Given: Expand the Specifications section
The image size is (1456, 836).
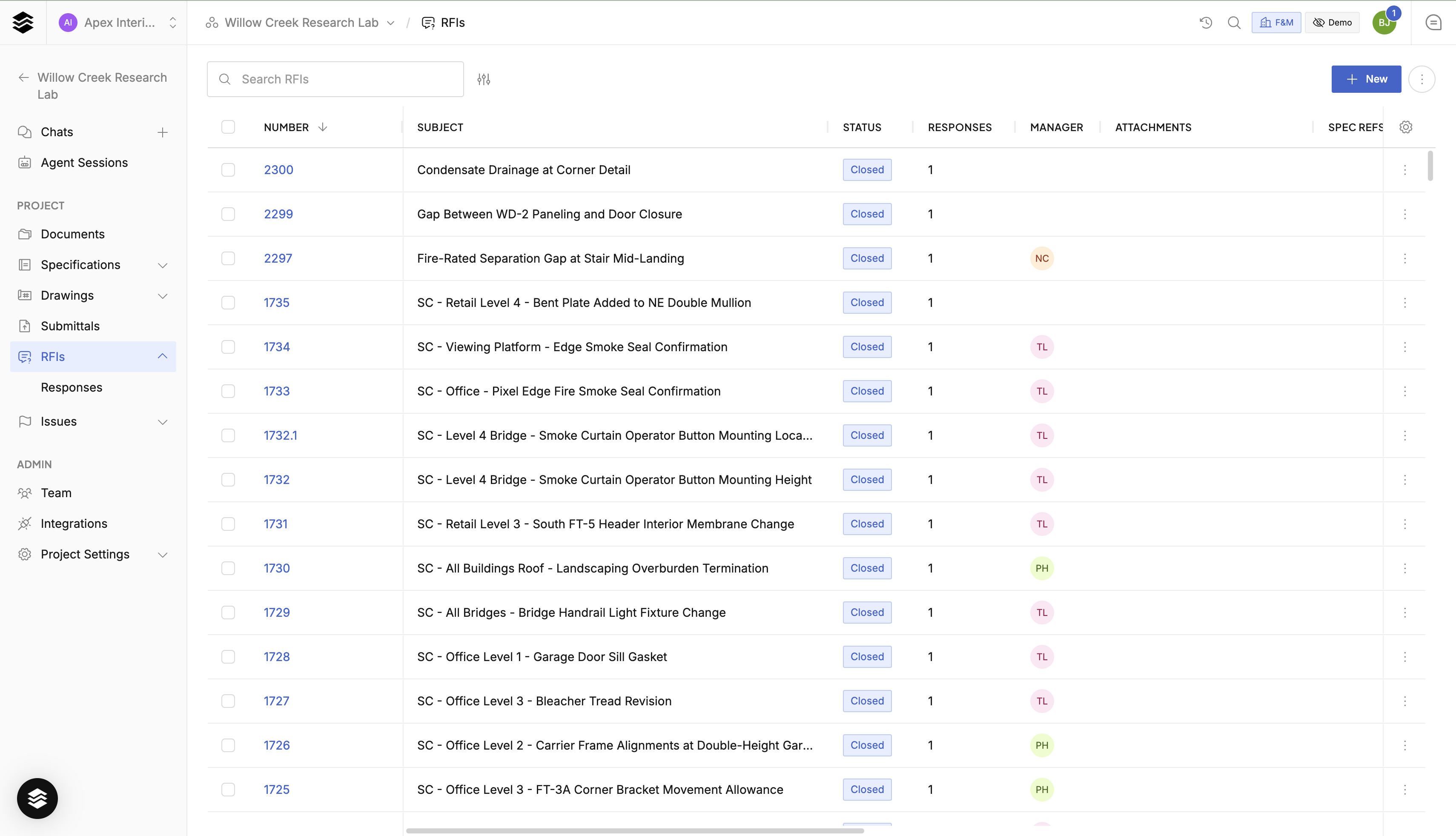Looking at the screenshot, I should coord(163,265).
